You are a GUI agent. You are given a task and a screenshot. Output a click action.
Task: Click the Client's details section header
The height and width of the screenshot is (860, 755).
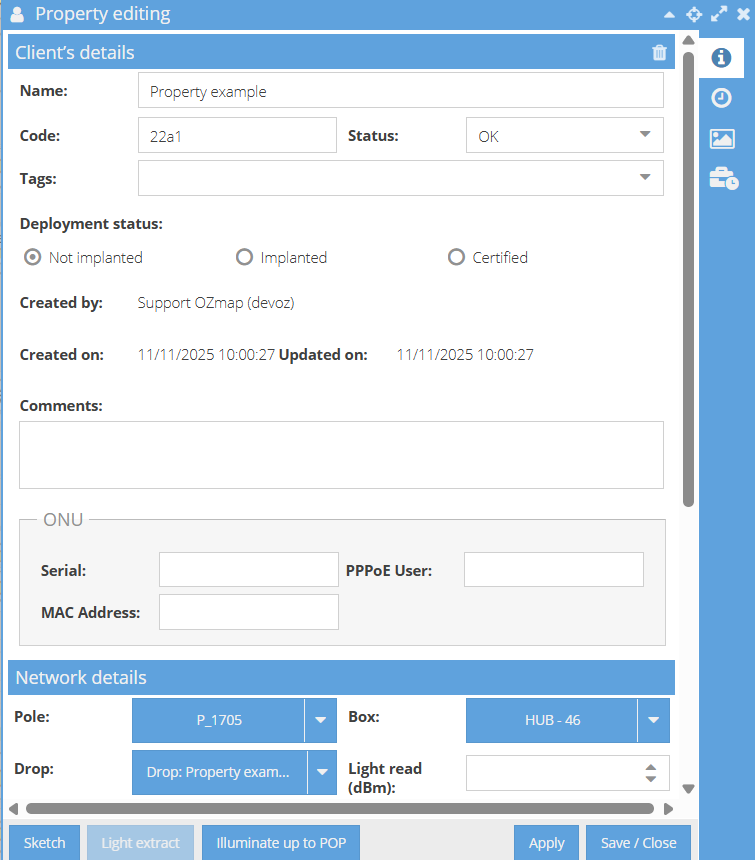[341, 52]
